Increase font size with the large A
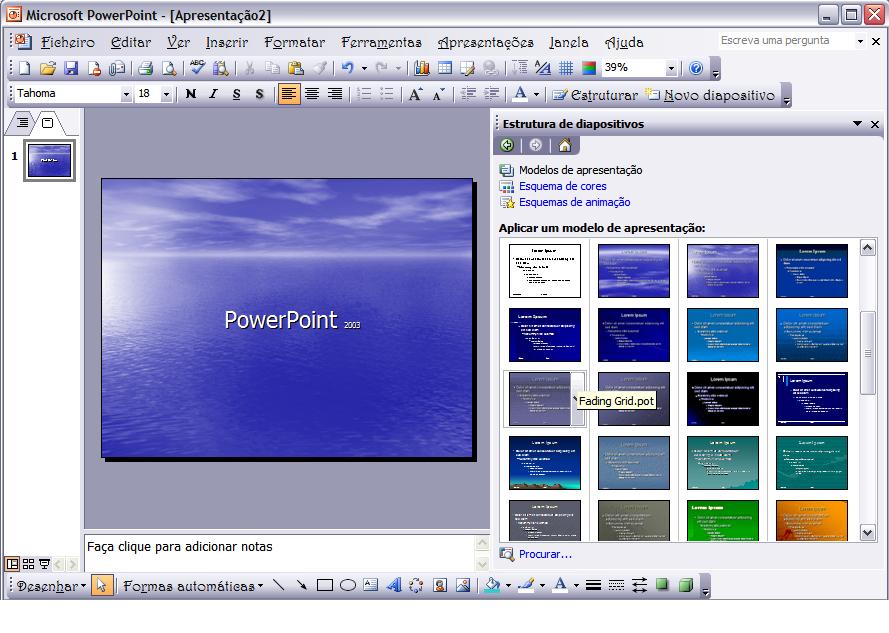This screenshot has width=889, height=633. coord(415,94)
